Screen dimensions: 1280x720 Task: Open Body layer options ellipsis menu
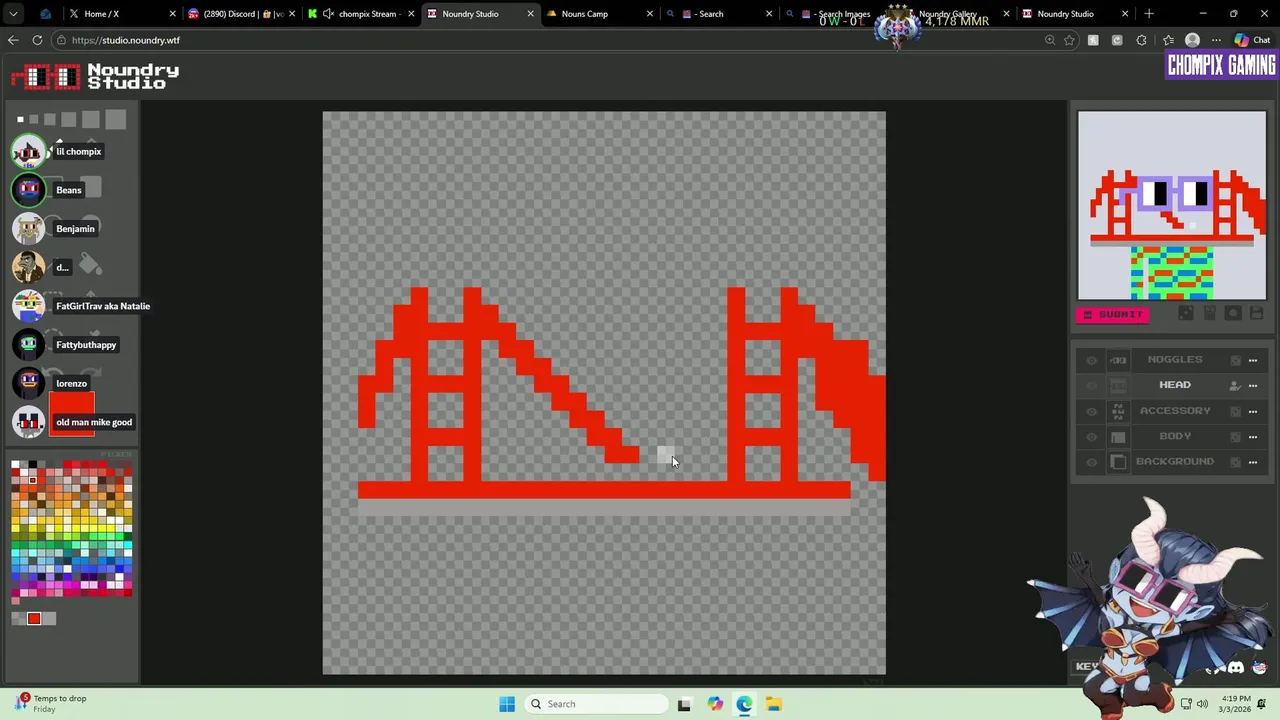click(1253, 437)
